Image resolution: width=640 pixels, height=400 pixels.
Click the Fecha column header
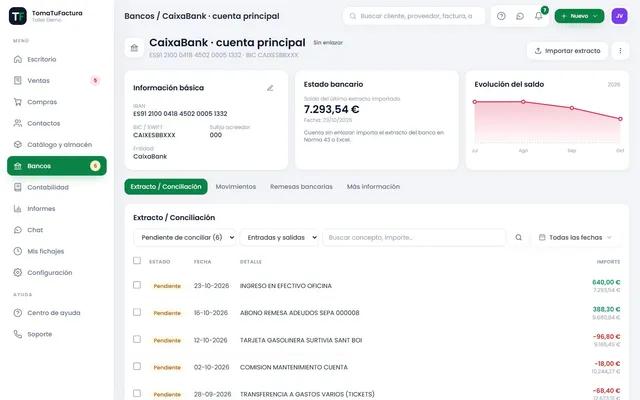click(202, 262)
